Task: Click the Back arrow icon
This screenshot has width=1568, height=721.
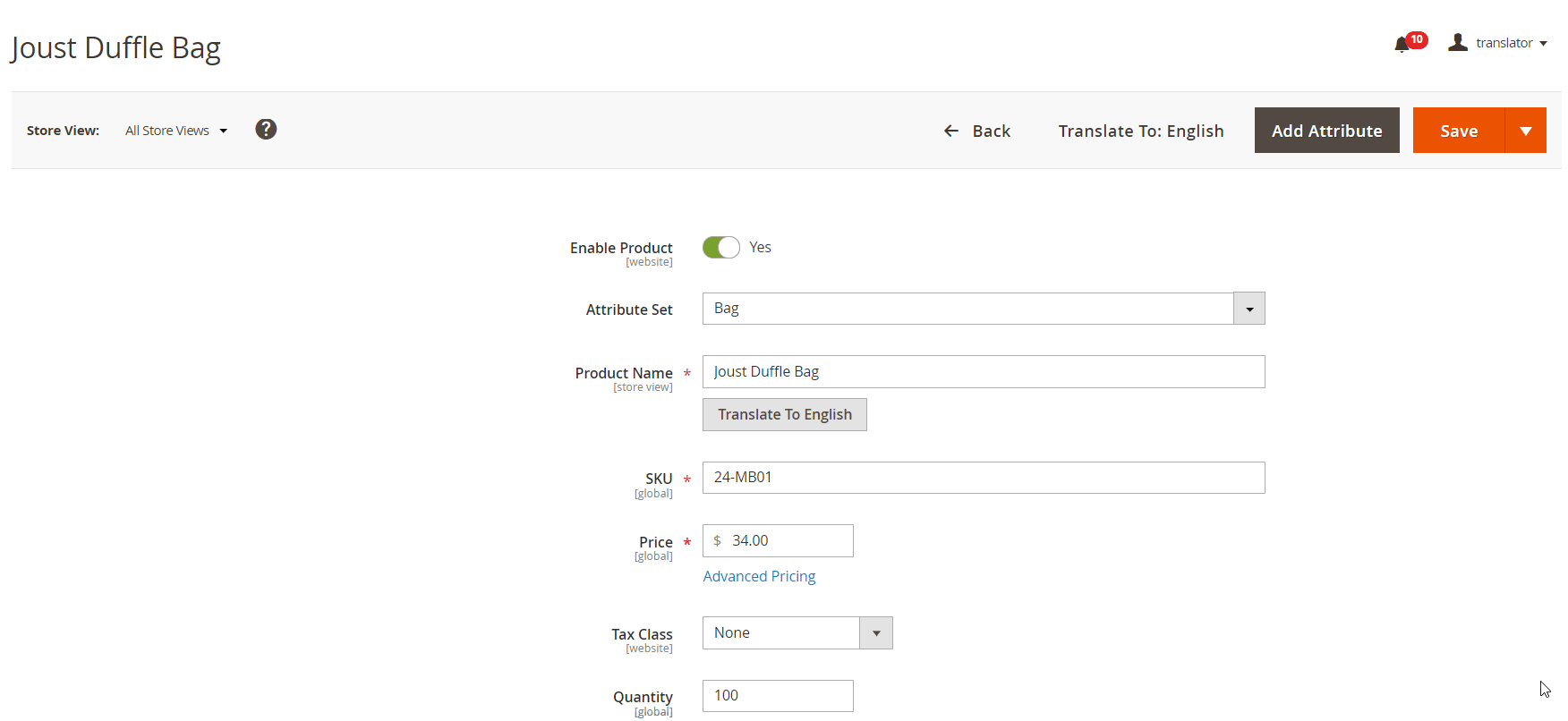Action: click(x=951, y=131)
